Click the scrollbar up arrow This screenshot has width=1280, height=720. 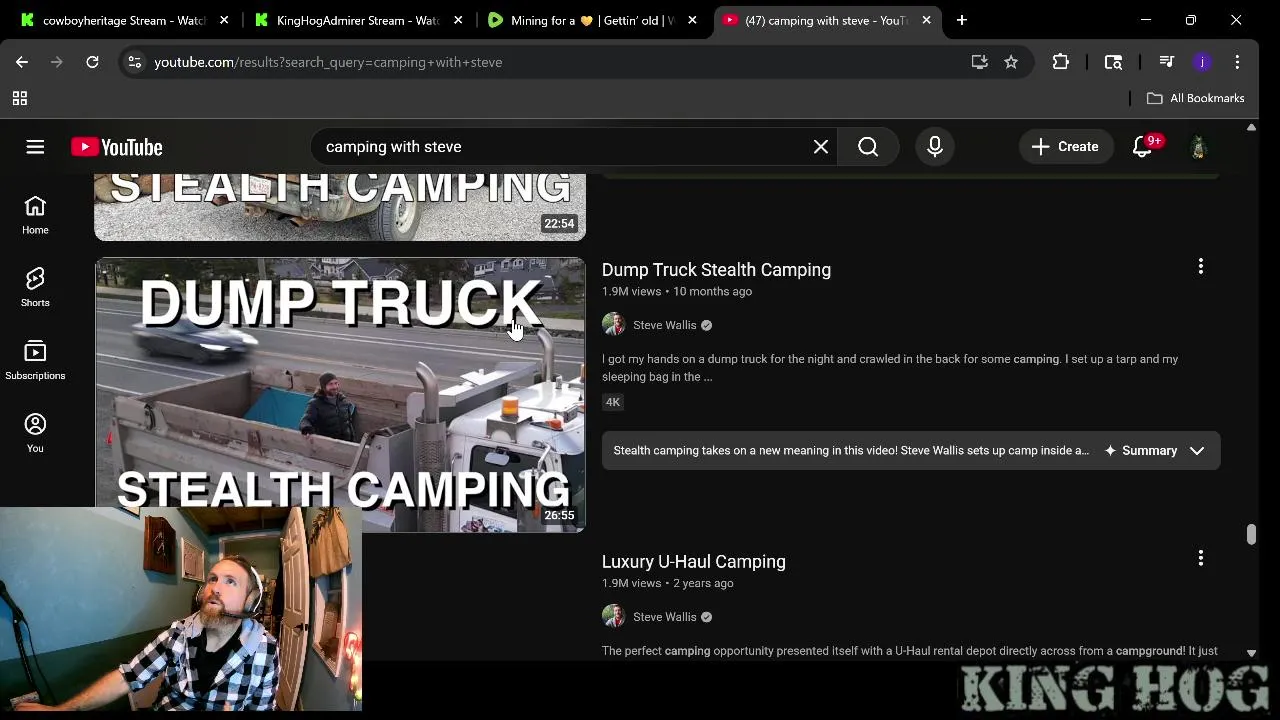click(x=1251, y=128)
